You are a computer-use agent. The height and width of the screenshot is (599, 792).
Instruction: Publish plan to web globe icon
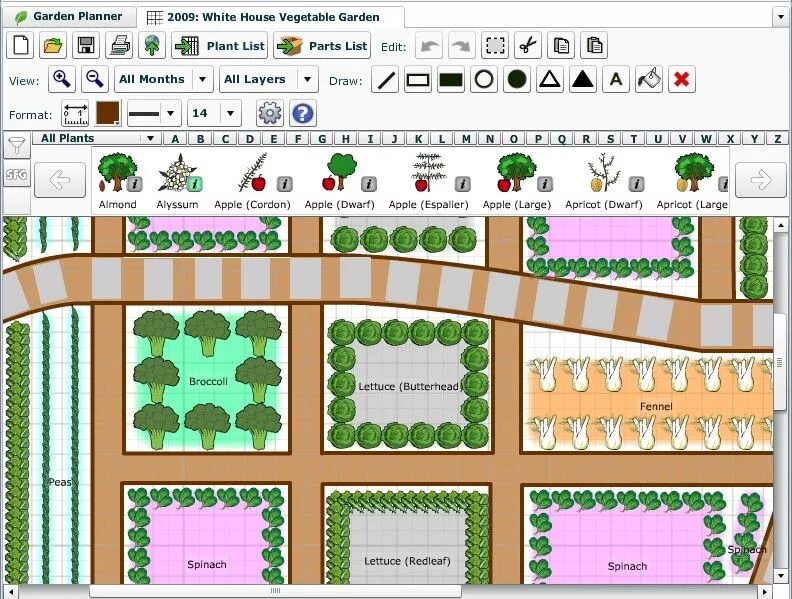click(x=152, y=45)
